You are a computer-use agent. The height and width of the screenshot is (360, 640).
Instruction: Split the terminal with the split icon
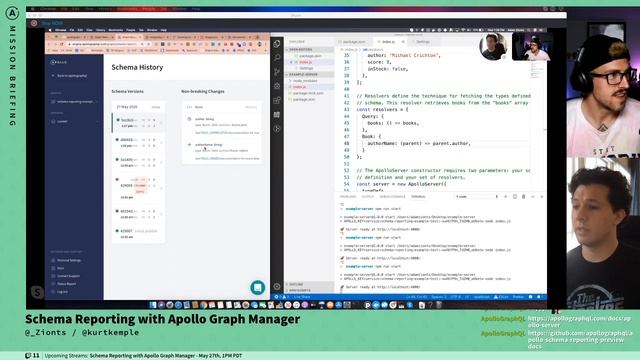click(x=515, y=197)
